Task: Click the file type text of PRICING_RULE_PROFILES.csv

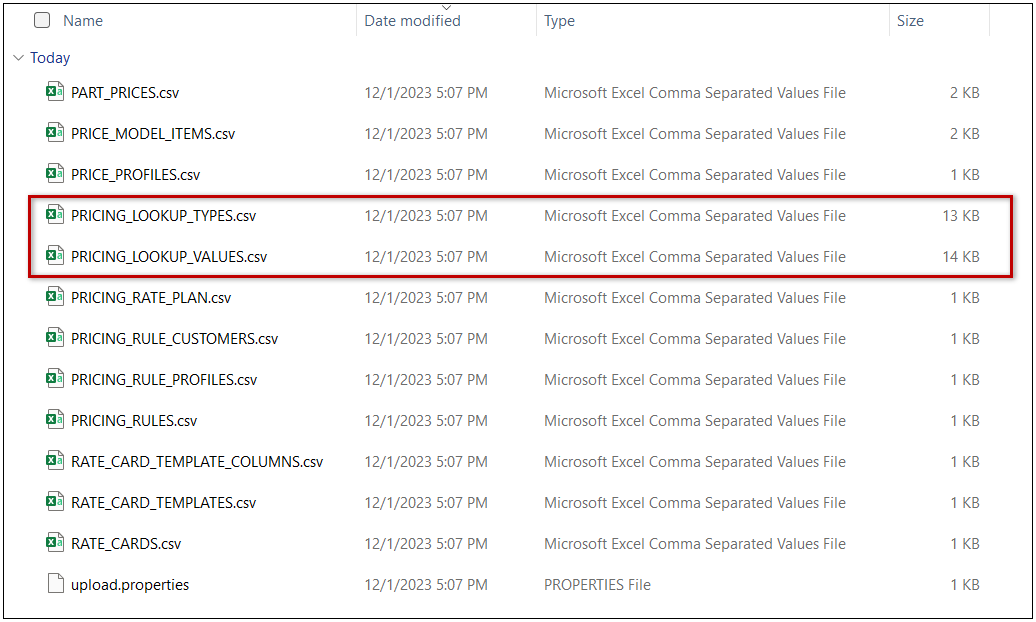Action: point(694,380)
